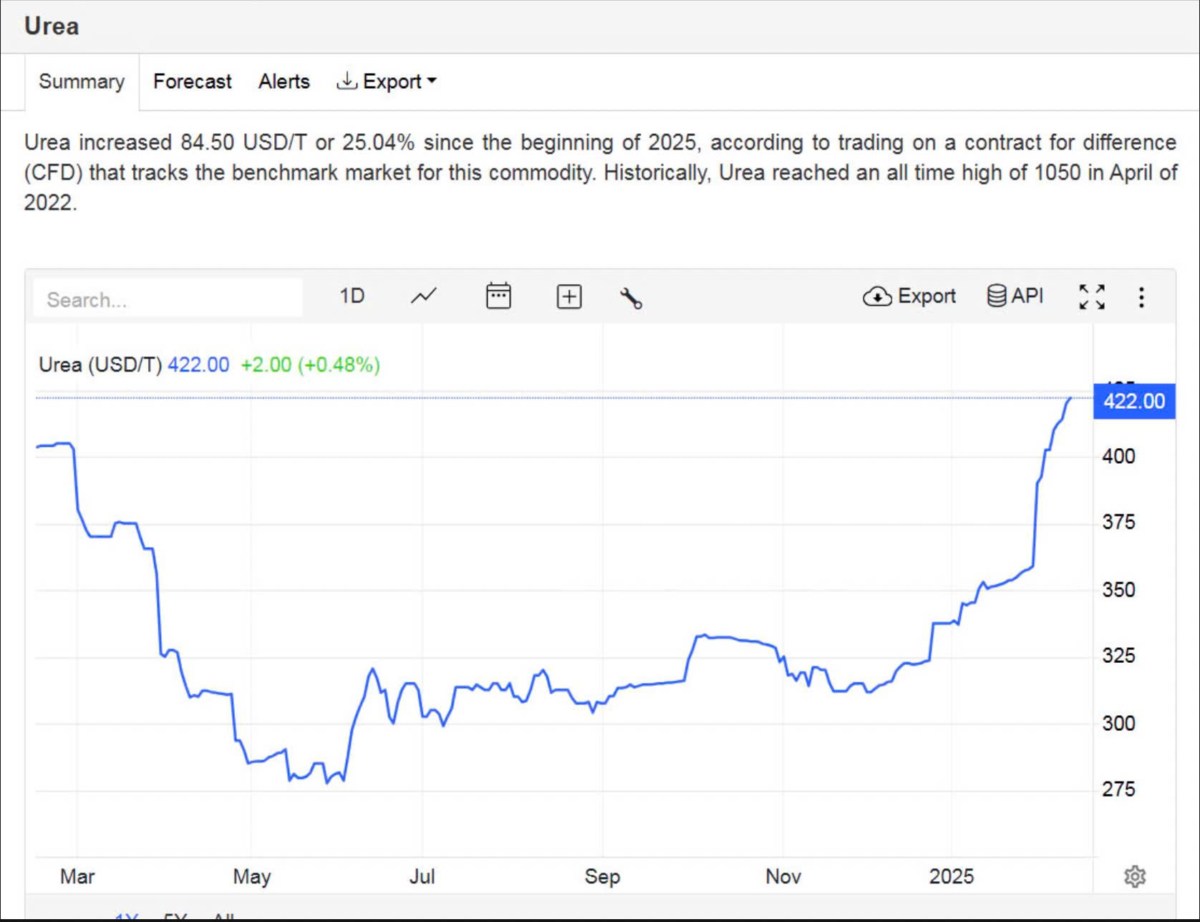Screen dimensions: 1200x922
Task: Toggle fullscreen chart view
Action: pyautogui.click(x=1092, y=297)
